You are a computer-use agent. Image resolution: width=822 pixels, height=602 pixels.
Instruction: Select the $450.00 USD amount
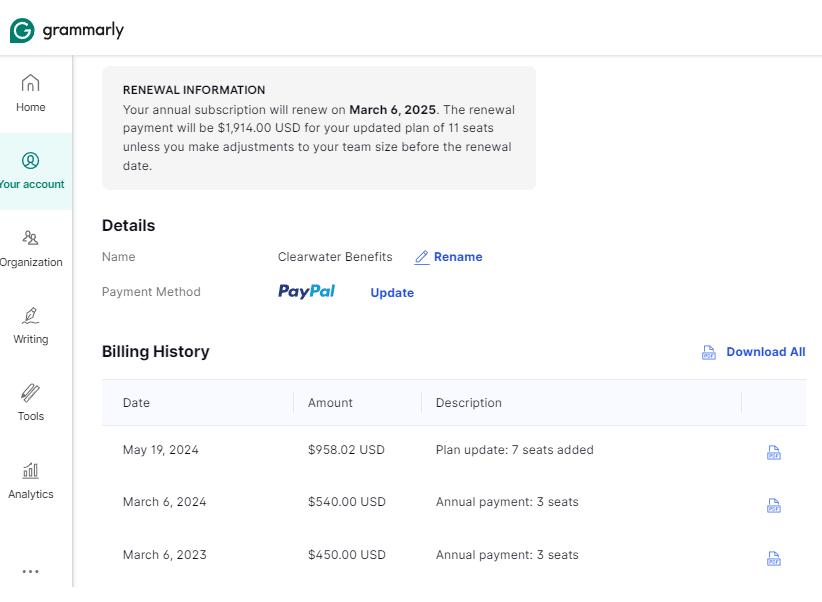[x=347, y=555]
